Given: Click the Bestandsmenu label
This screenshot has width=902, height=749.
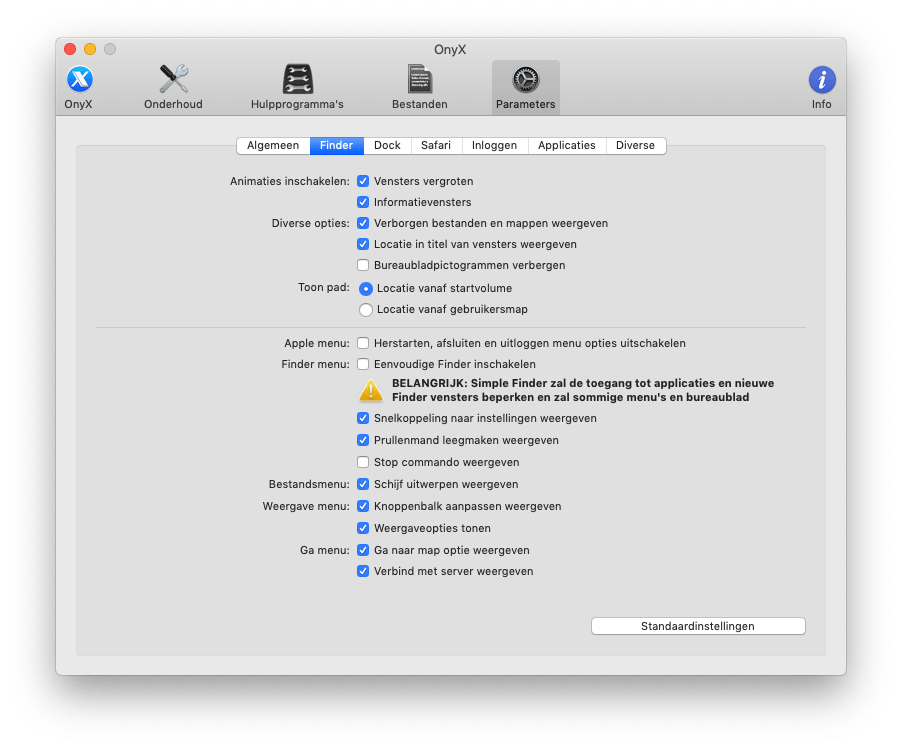Looking at the screenshot, I should click(x=309, y=484).
